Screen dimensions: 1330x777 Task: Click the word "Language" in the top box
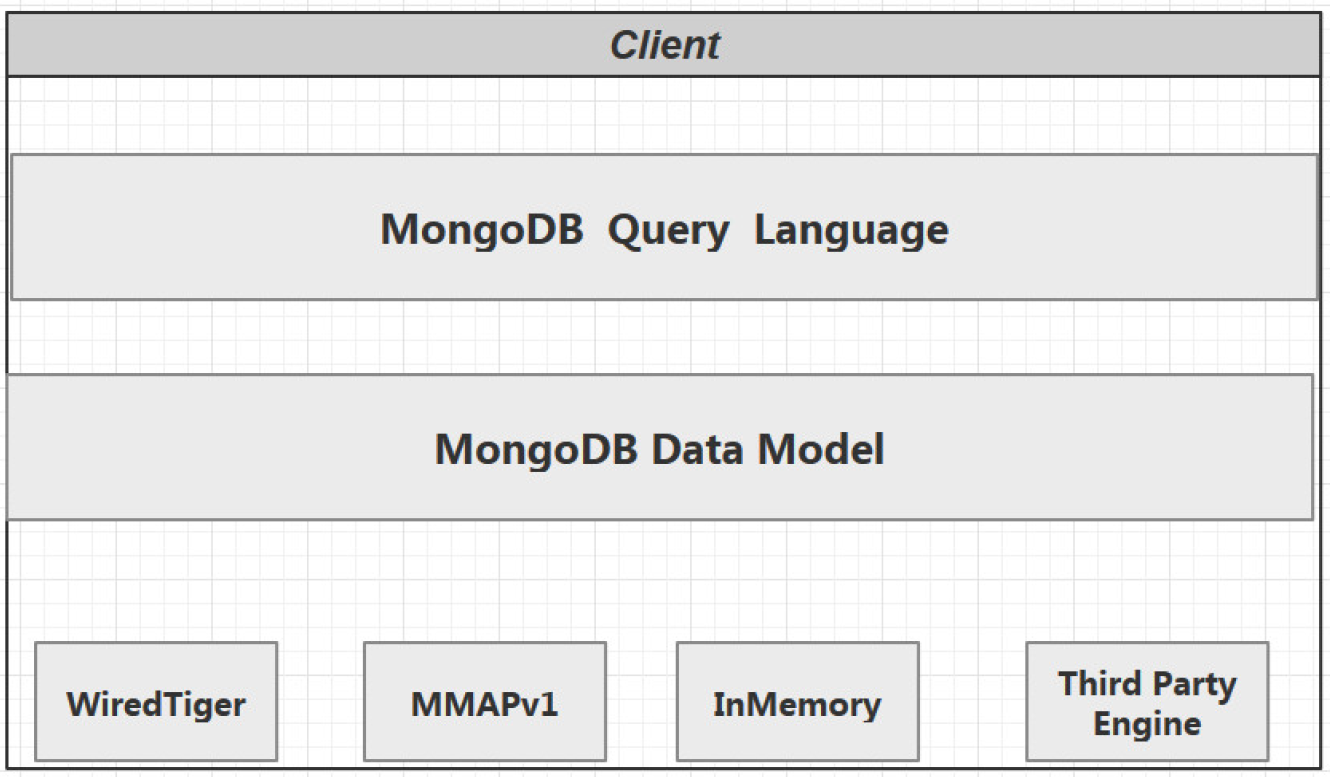(850, 230)
